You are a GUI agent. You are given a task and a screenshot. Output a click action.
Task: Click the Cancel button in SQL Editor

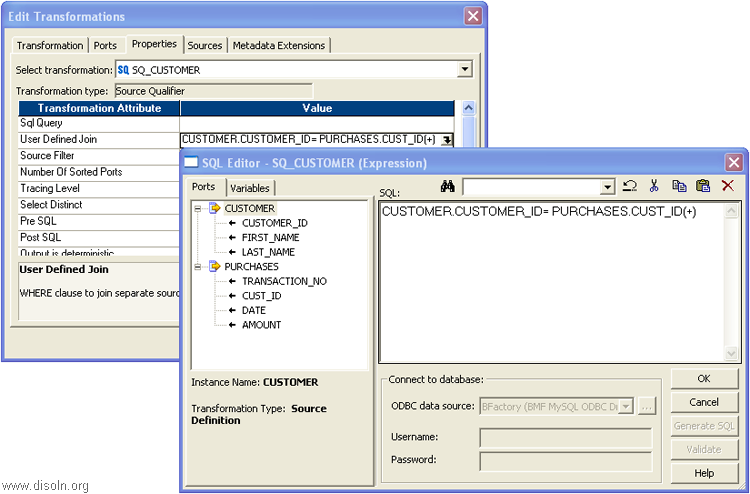tap(704, 402)
